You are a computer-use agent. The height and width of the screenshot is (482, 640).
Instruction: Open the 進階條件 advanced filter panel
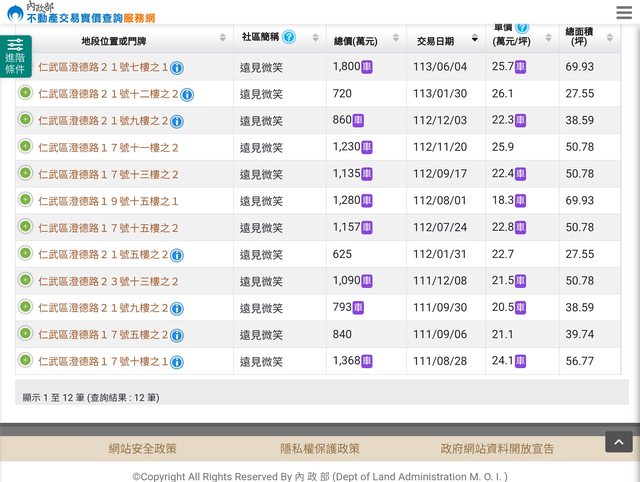point(15,56)
